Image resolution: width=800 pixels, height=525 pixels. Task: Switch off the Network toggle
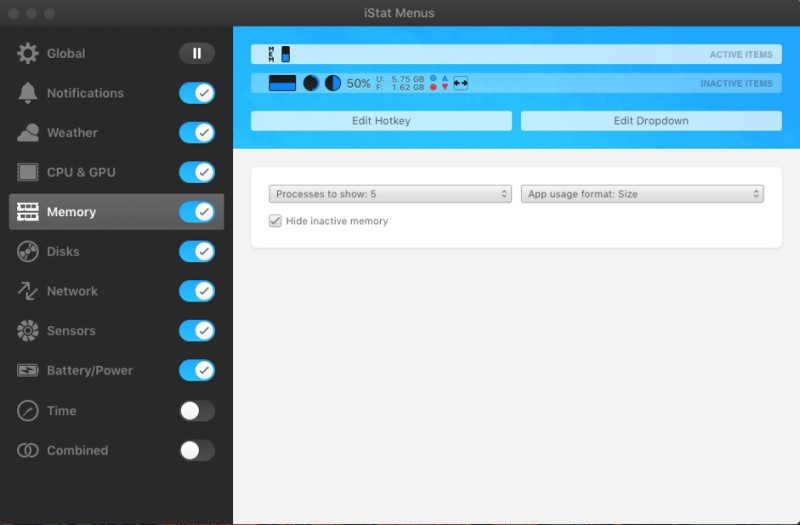(197, 291)
